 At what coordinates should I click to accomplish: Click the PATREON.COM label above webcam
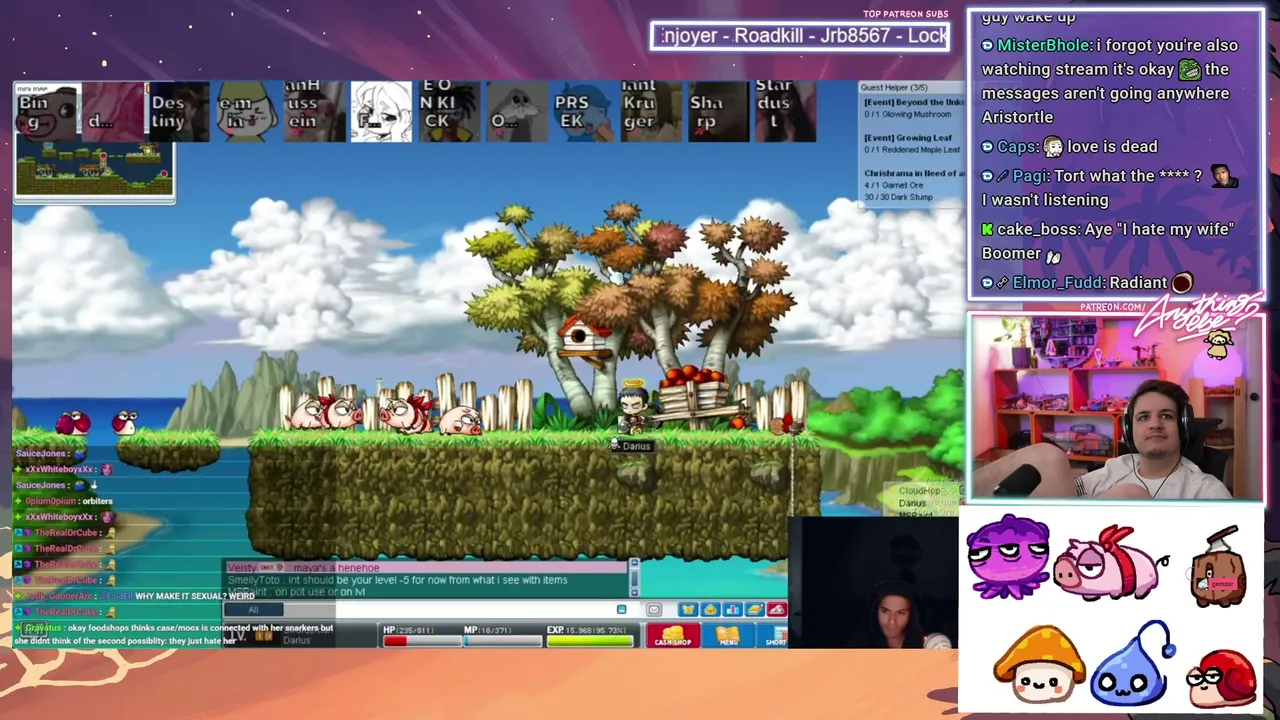tap(1113, 307)
